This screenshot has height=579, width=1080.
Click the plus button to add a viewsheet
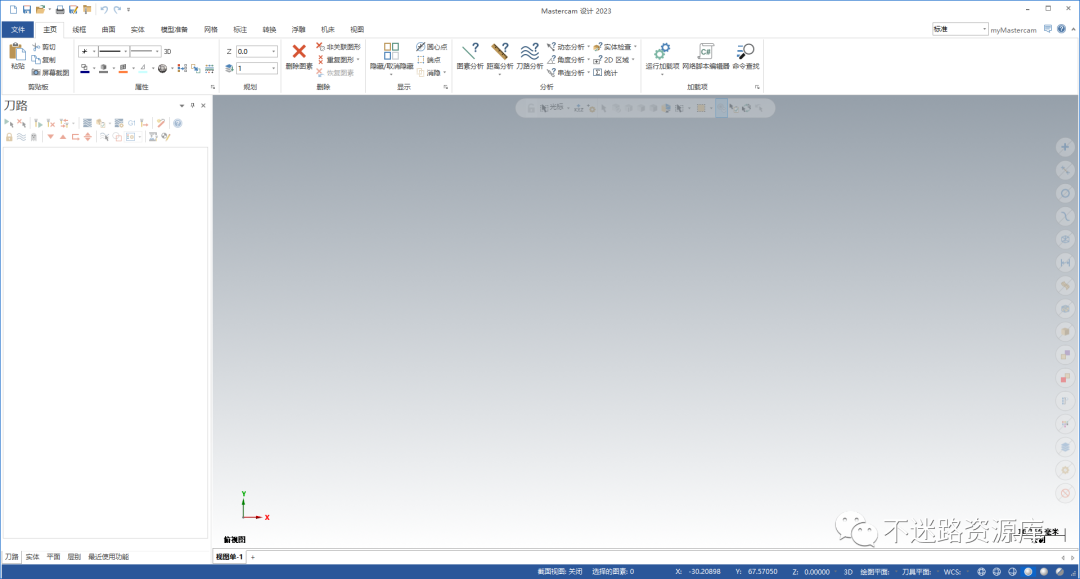point(253,557)
